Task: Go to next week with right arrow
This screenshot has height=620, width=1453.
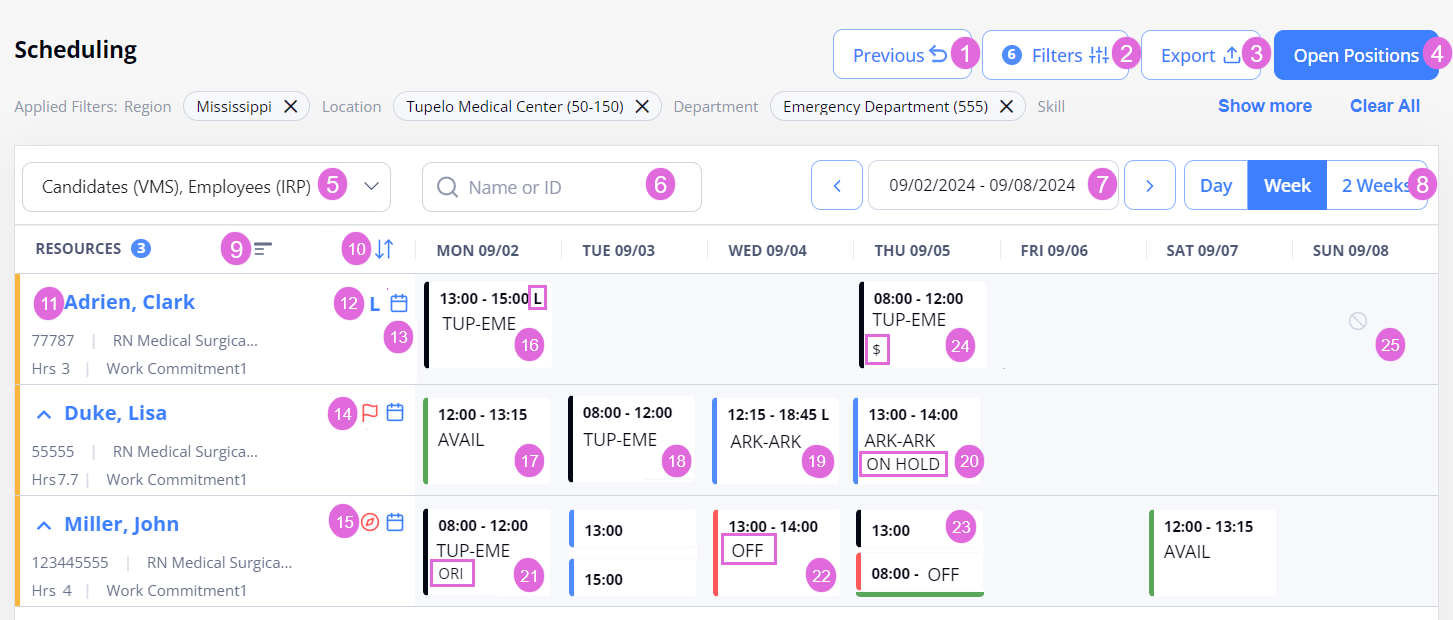Action: point(1150,186)
